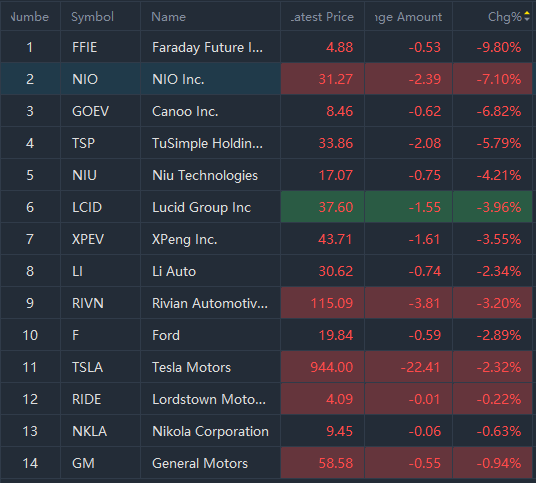This screenshot has width=536, height=483.
Task: Click the price 944.00 for Tesla
Action: [332, 367]
